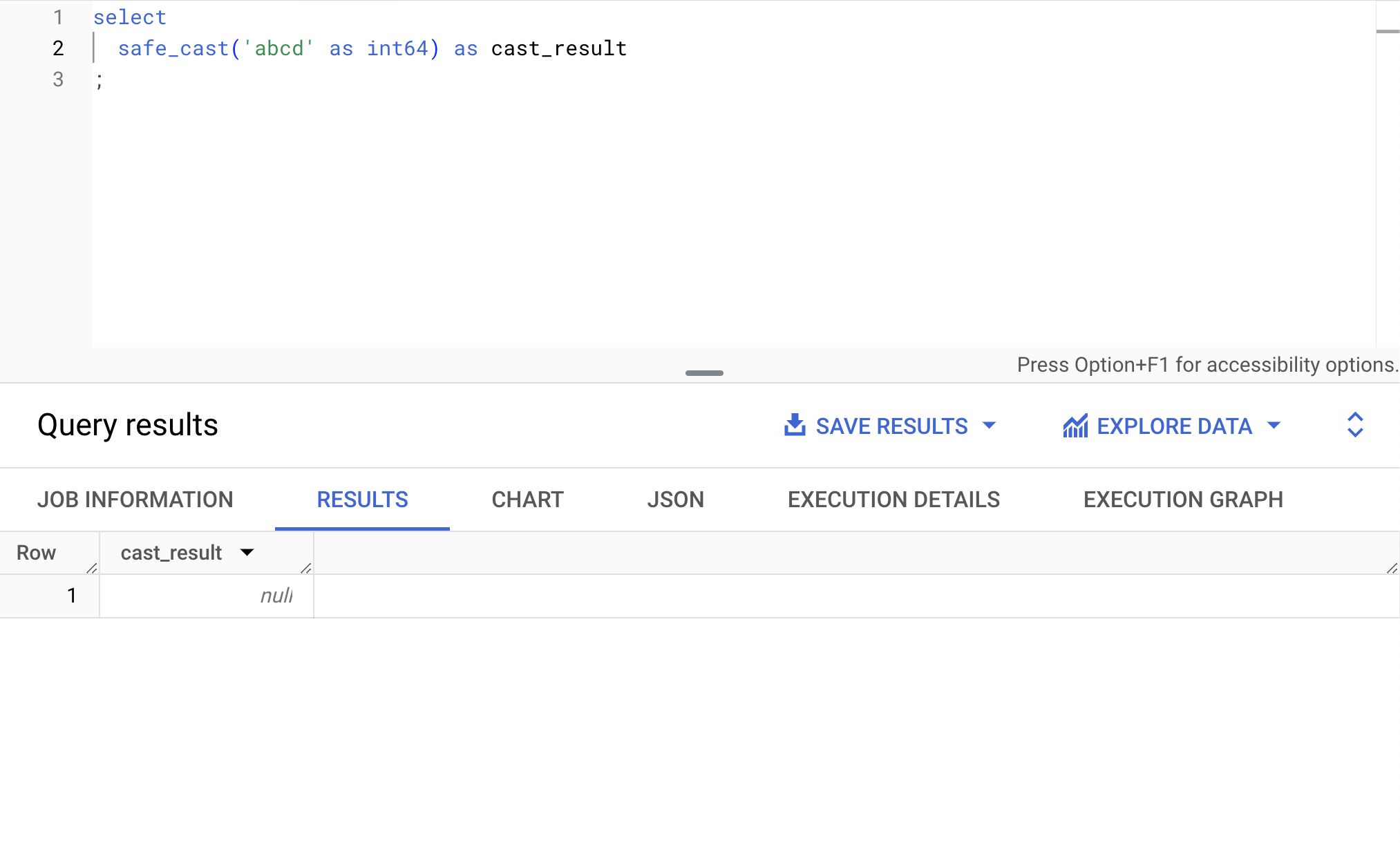The width and height of the screenshot is (1400, 843).
Task: Switch to the JSON tab
Action: pyautogui.click(x=675, y=500)
